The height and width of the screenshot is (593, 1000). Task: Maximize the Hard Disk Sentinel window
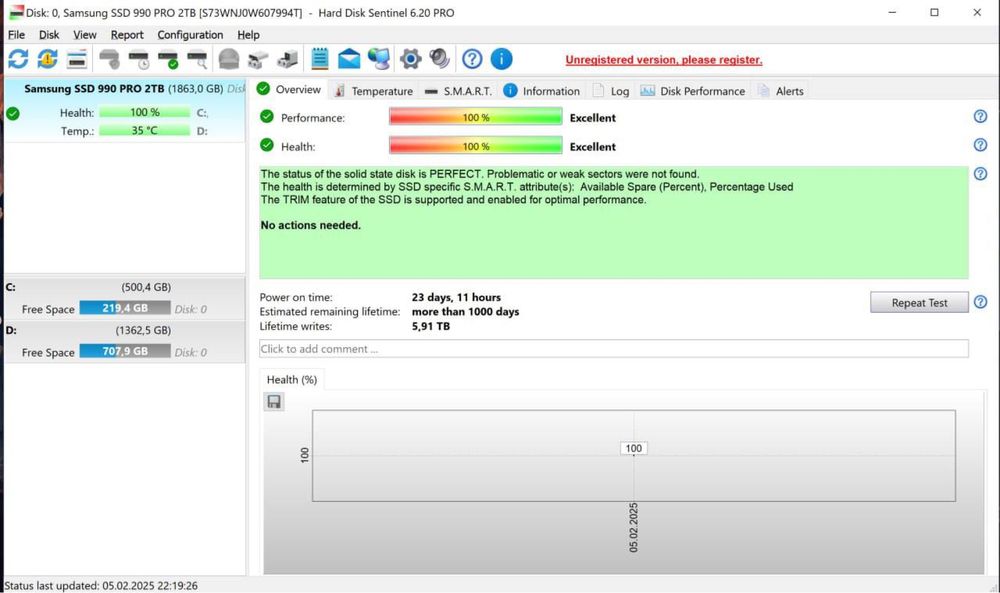click(934, 12)
